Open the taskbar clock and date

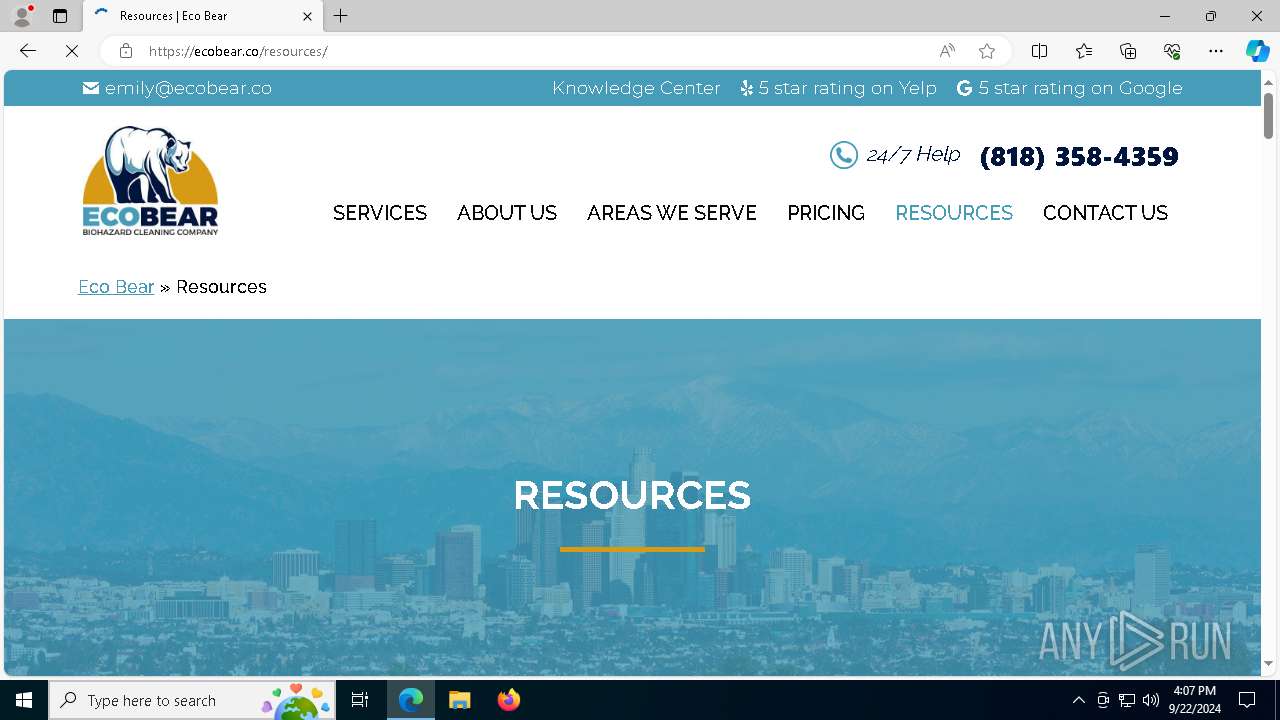(1195, 700)
